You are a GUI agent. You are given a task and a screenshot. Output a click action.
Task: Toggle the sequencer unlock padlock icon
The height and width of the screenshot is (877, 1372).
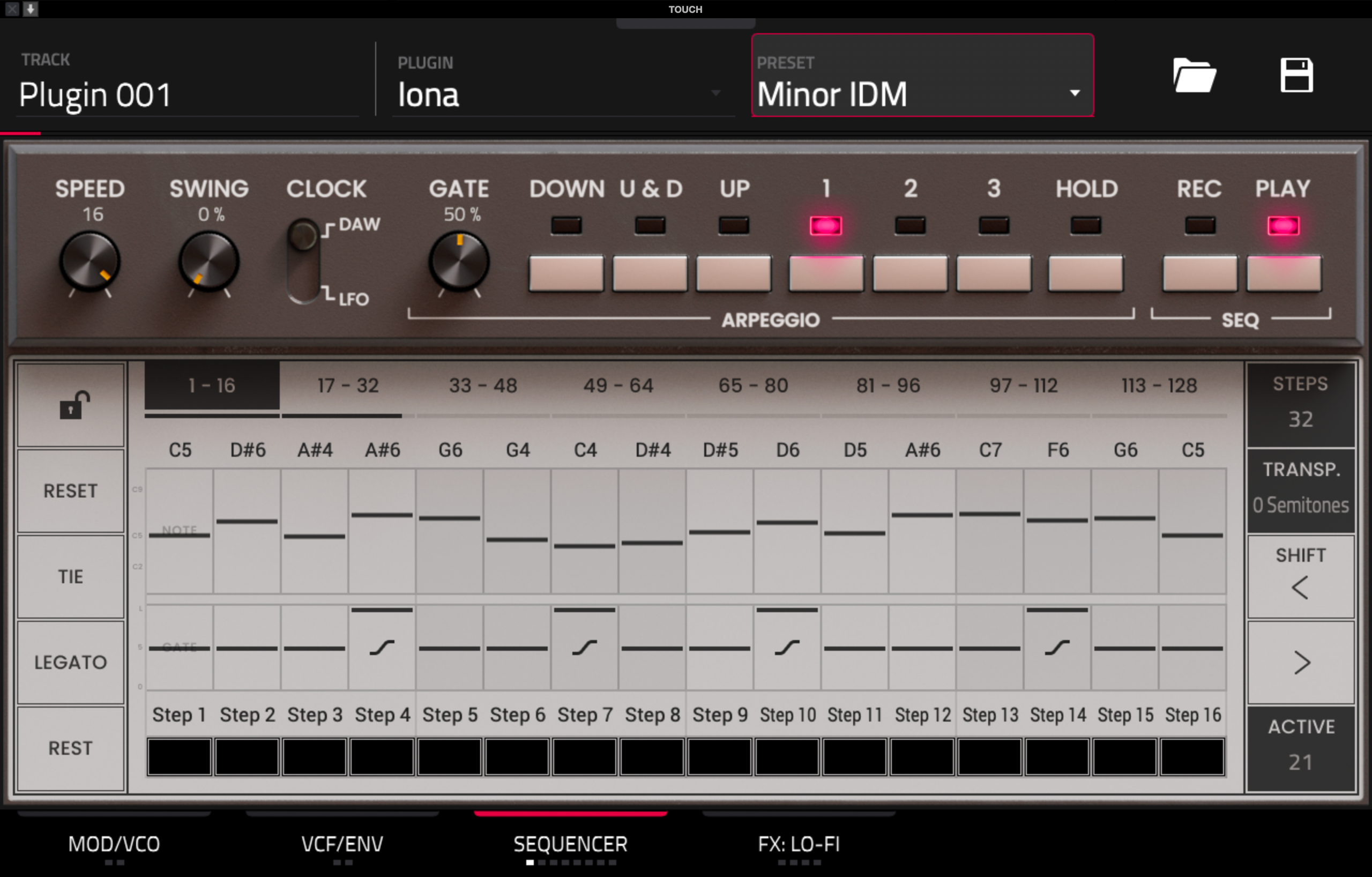coord(72,405)
